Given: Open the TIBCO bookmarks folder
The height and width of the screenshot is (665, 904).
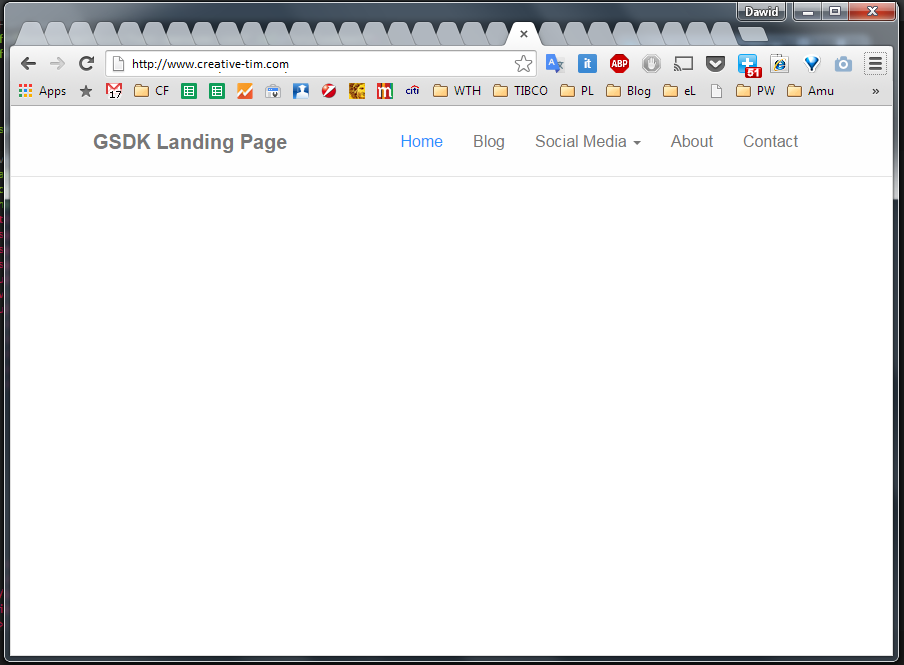Looking at the screenshot, I should click(x=521, y=91).
